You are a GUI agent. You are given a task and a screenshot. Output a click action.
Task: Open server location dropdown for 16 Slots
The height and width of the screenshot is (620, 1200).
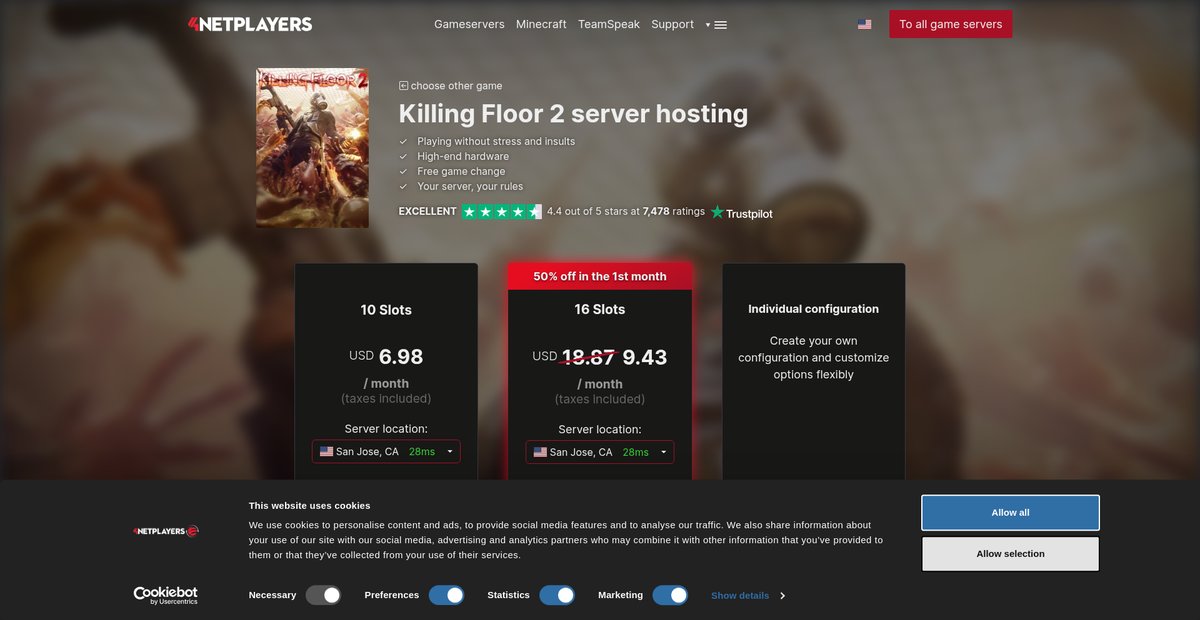pyautogui.click(x=600, y=452)
